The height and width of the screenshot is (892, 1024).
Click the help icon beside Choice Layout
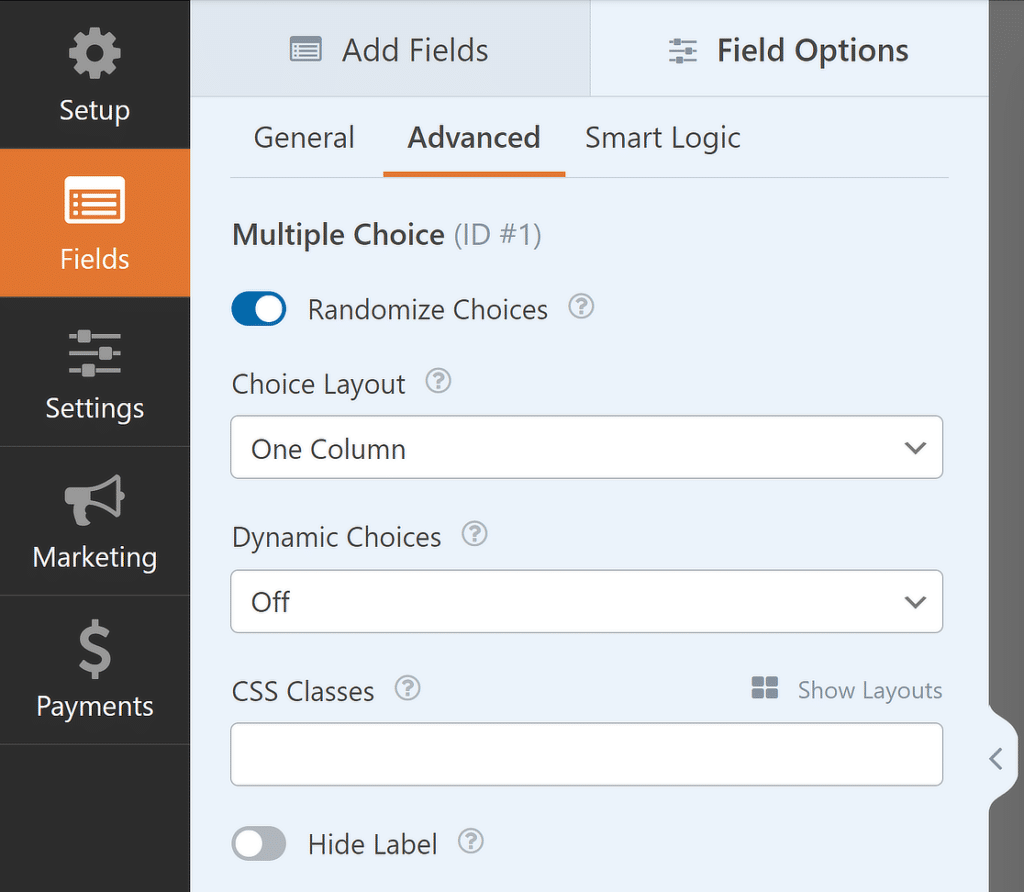click(438, 381)
